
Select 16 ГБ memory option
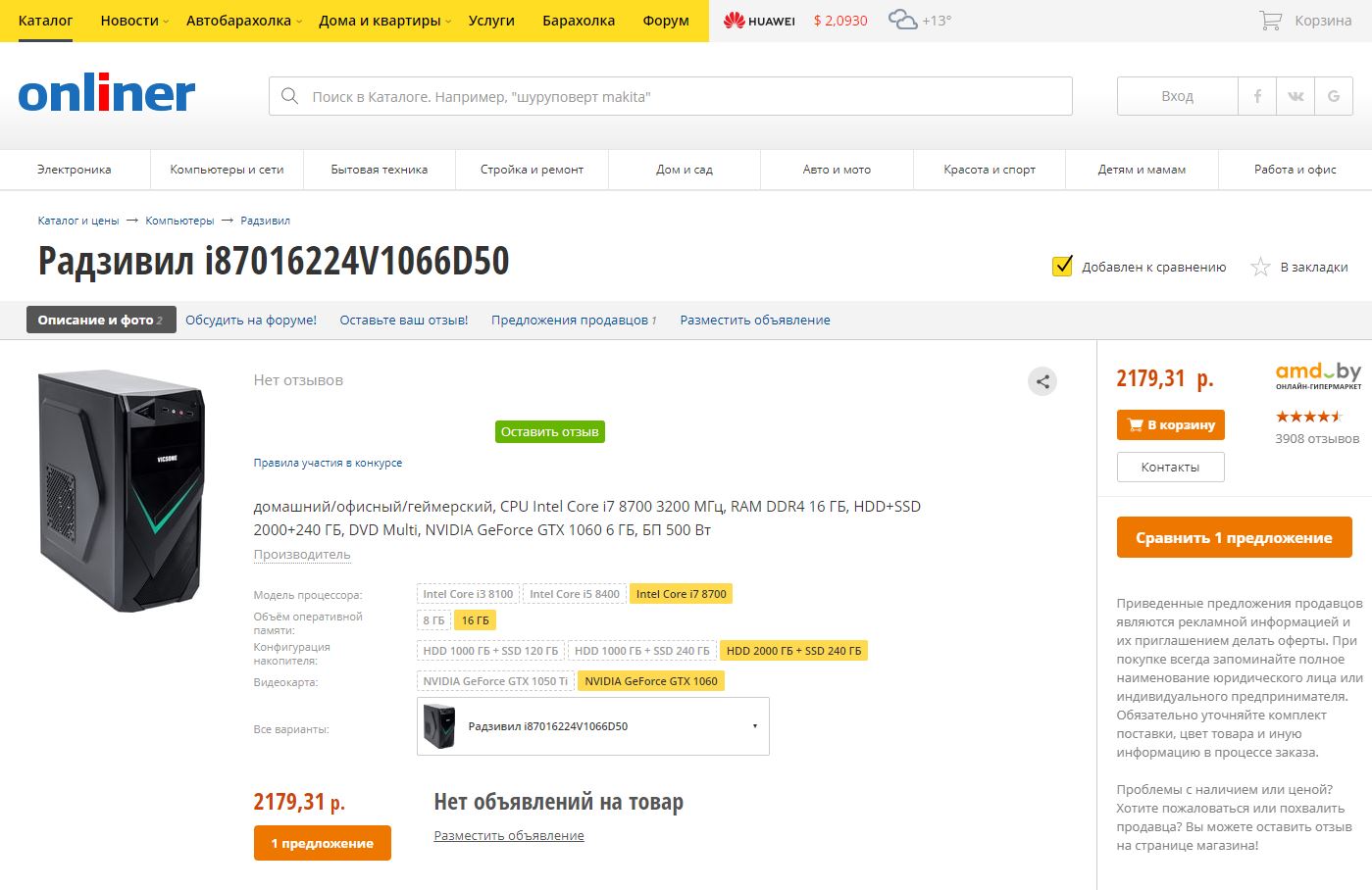(x=476, y=620)
